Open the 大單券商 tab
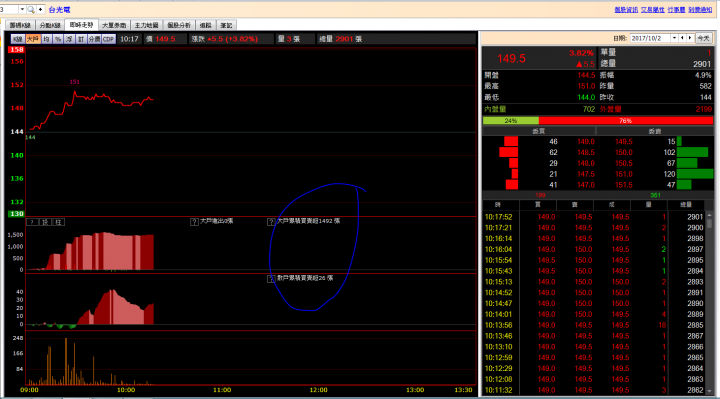The height and width of the screenshot is (399, 720). click(x=114, y=25)
